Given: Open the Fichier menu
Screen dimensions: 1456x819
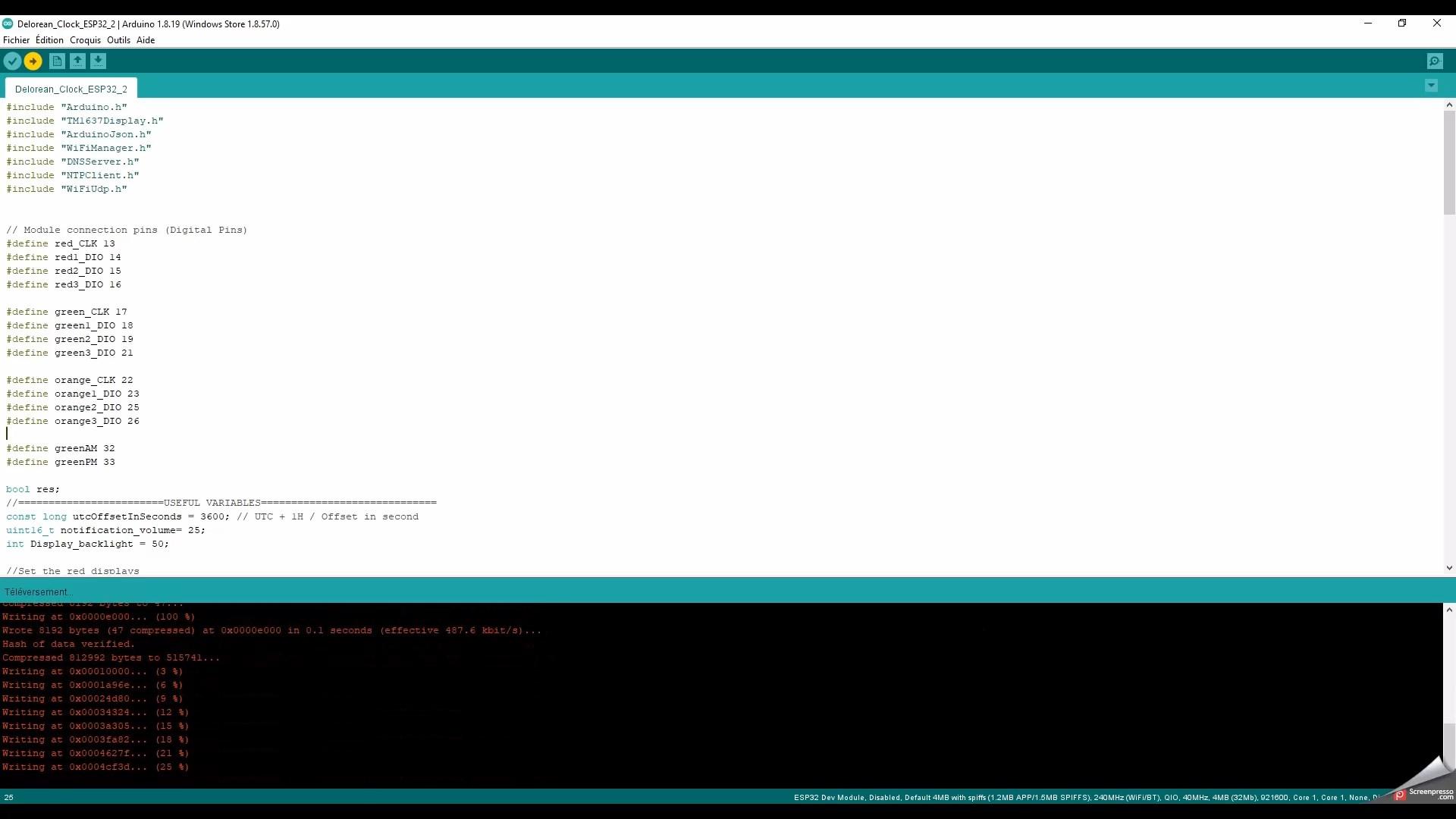Looking at the screenshot, I should [16, 40].
